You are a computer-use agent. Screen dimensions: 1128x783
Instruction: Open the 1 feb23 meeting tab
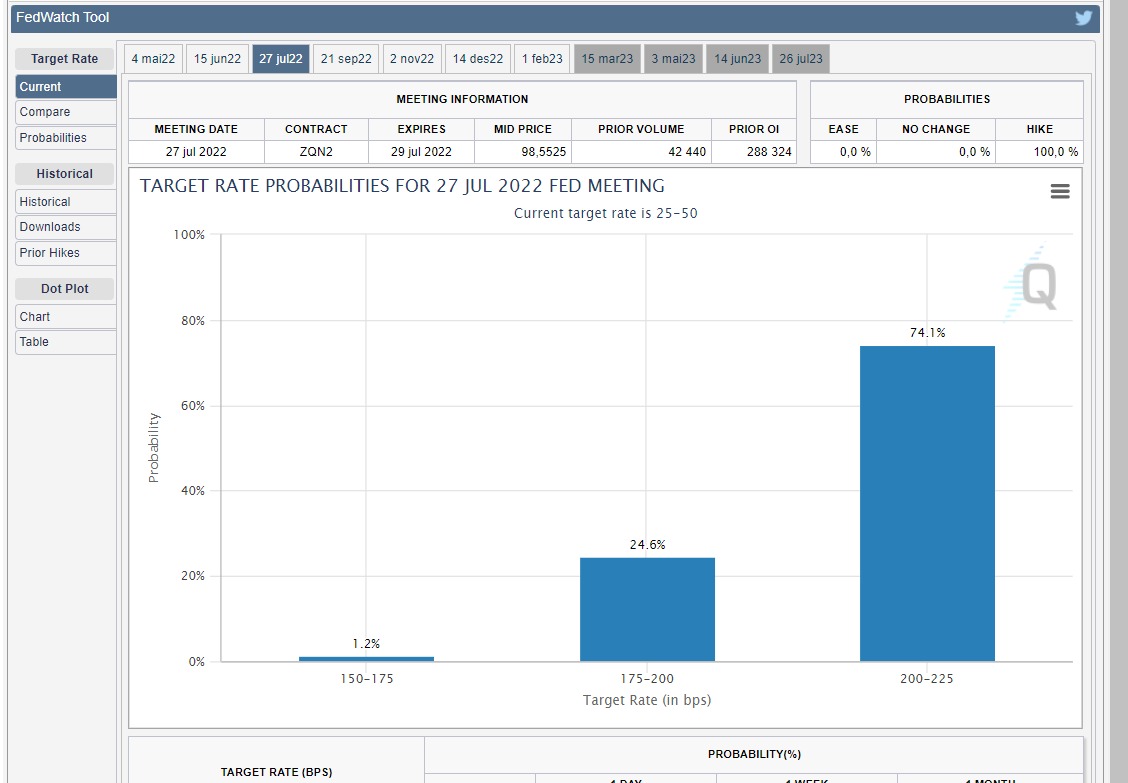coord(542,59)
